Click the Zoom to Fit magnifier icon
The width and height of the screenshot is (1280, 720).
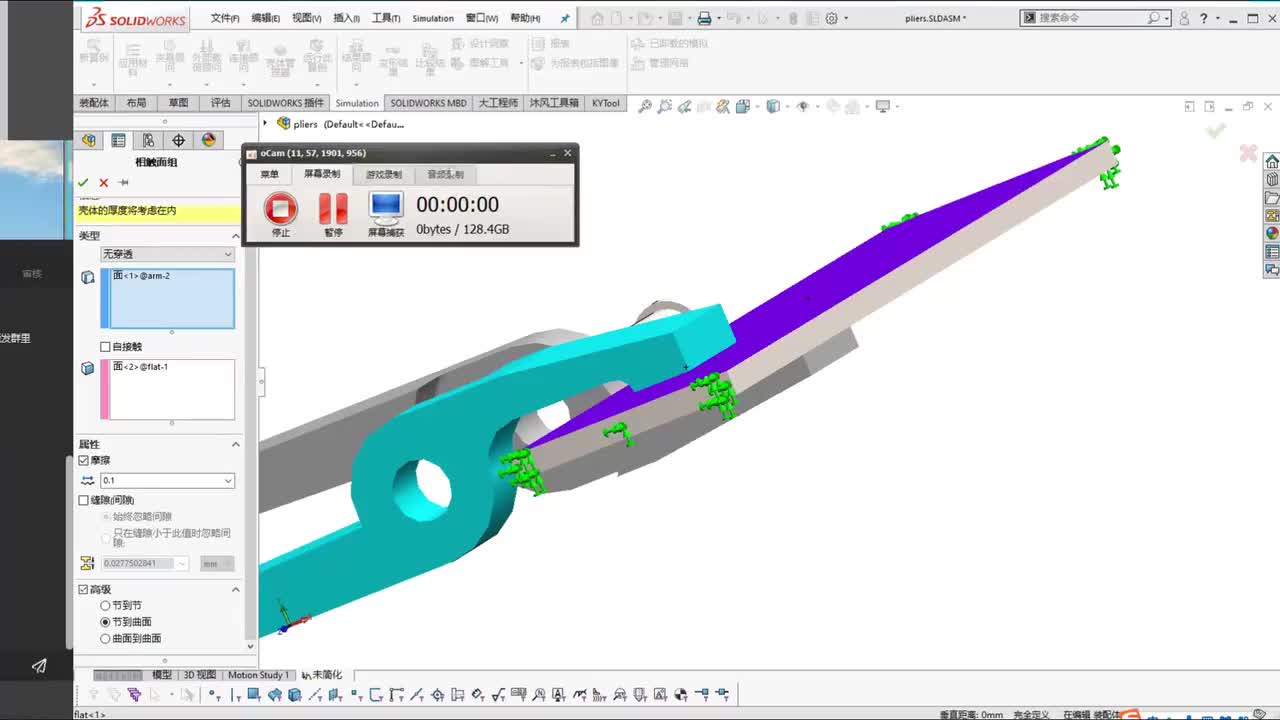645,106
